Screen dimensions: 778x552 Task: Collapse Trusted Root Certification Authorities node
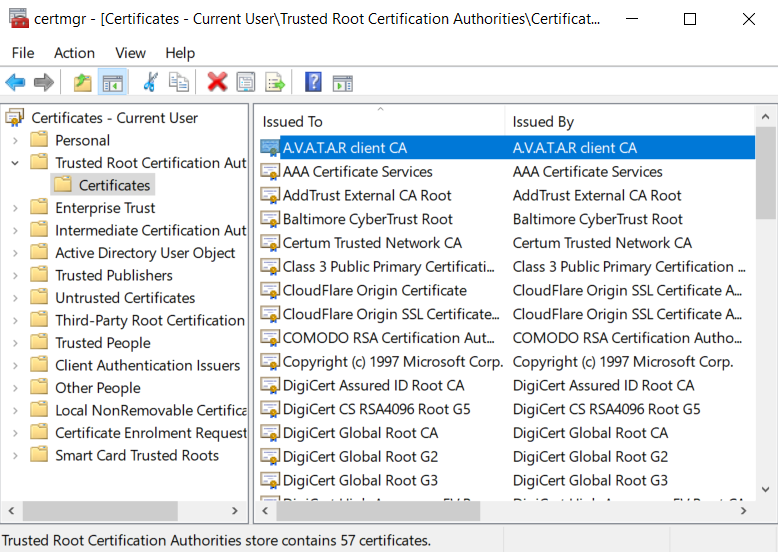[x=15, y=163]
